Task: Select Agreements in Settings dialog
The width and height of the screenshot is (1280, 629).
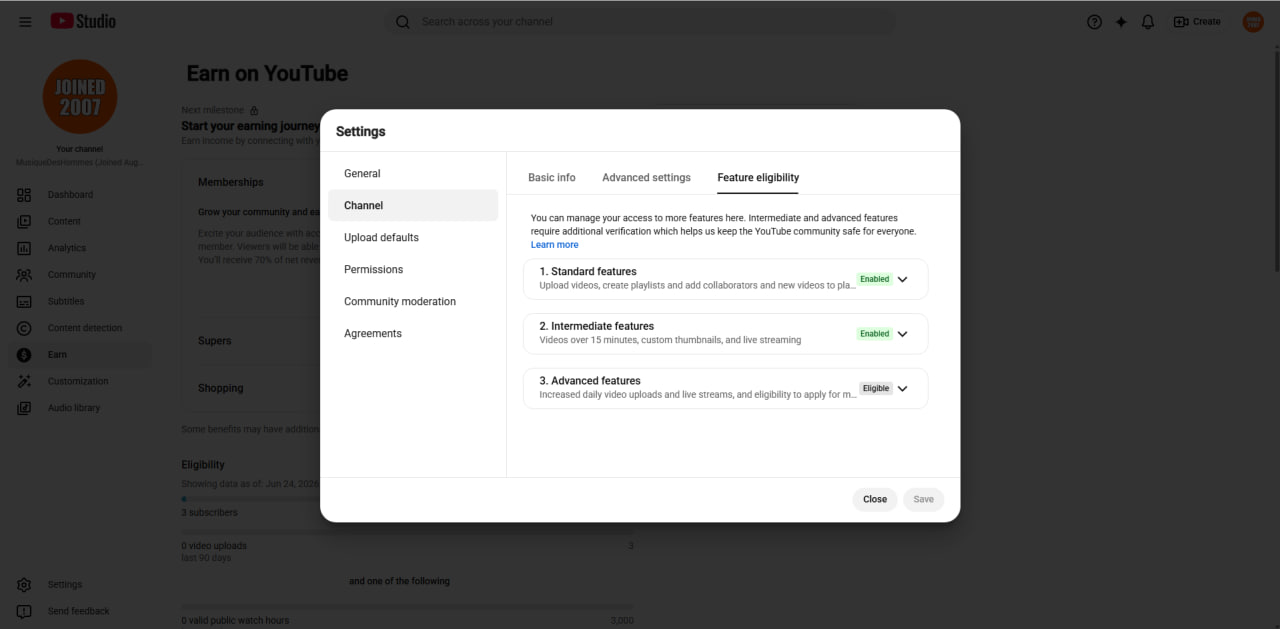Action: pyautogui.click(x=413, y=334)
